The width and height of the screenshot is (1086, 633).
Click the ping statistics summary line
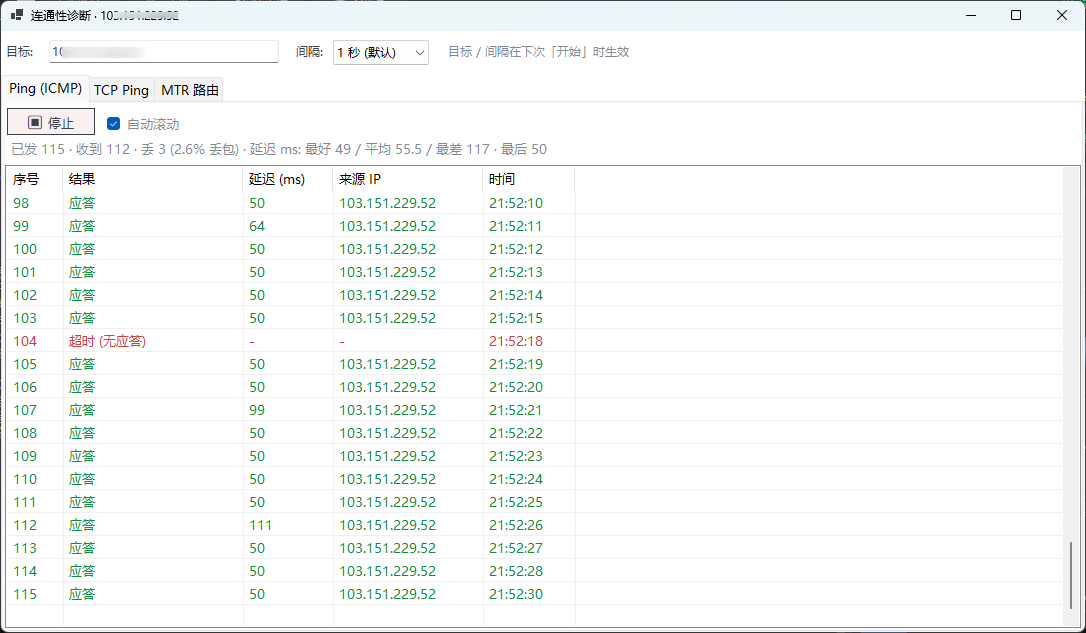pyautogui.click(x=279, y=150)
